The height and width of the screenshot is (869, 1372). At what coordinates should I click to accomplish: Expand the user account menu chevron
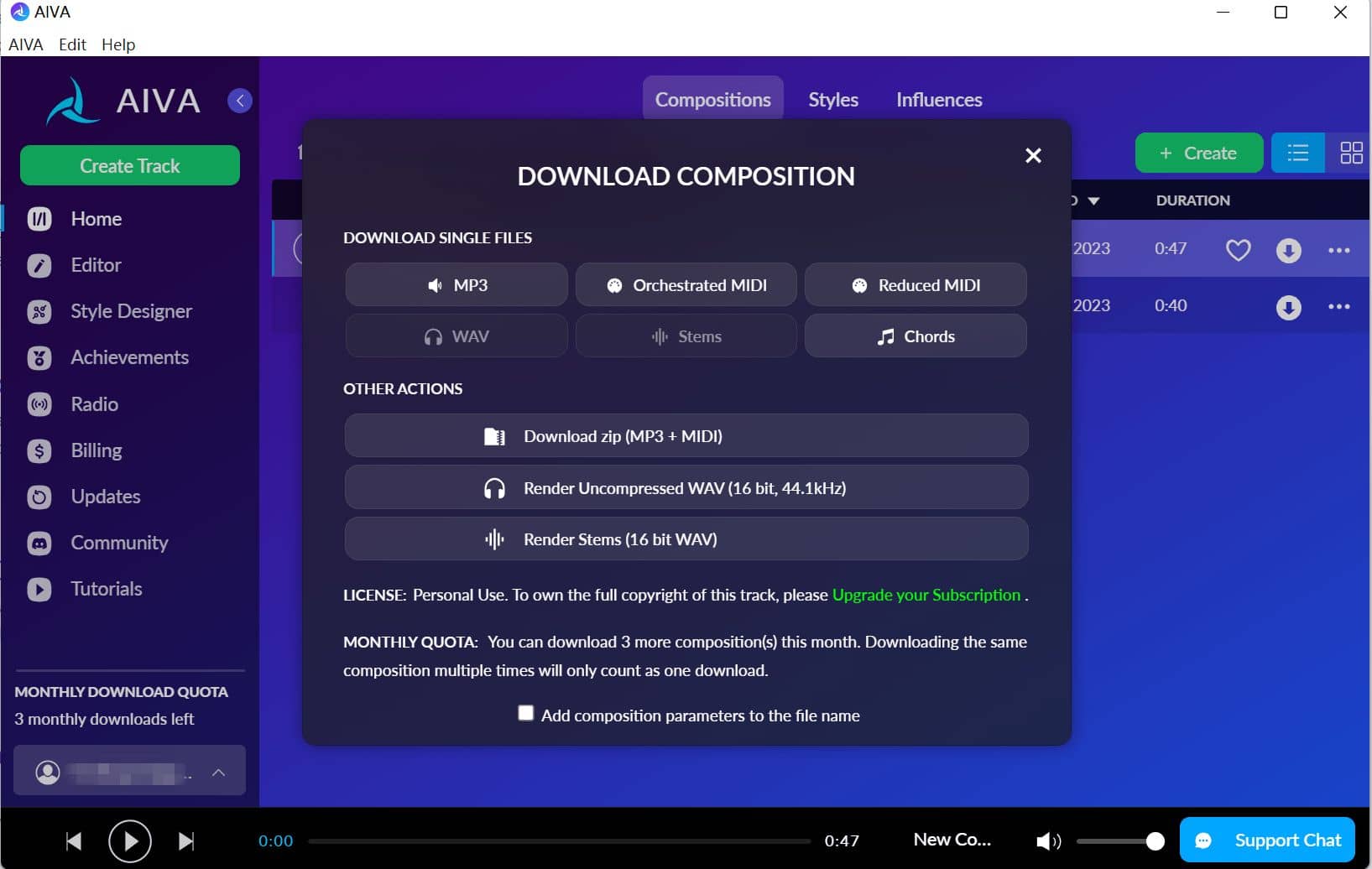[218, 773]
